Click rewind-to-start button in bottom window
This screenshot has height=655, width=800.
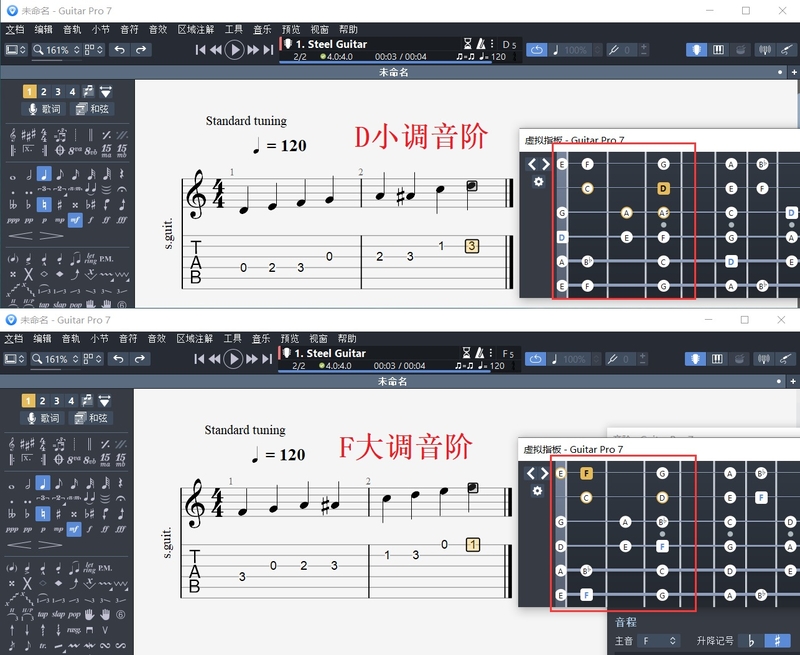point(201,358)
